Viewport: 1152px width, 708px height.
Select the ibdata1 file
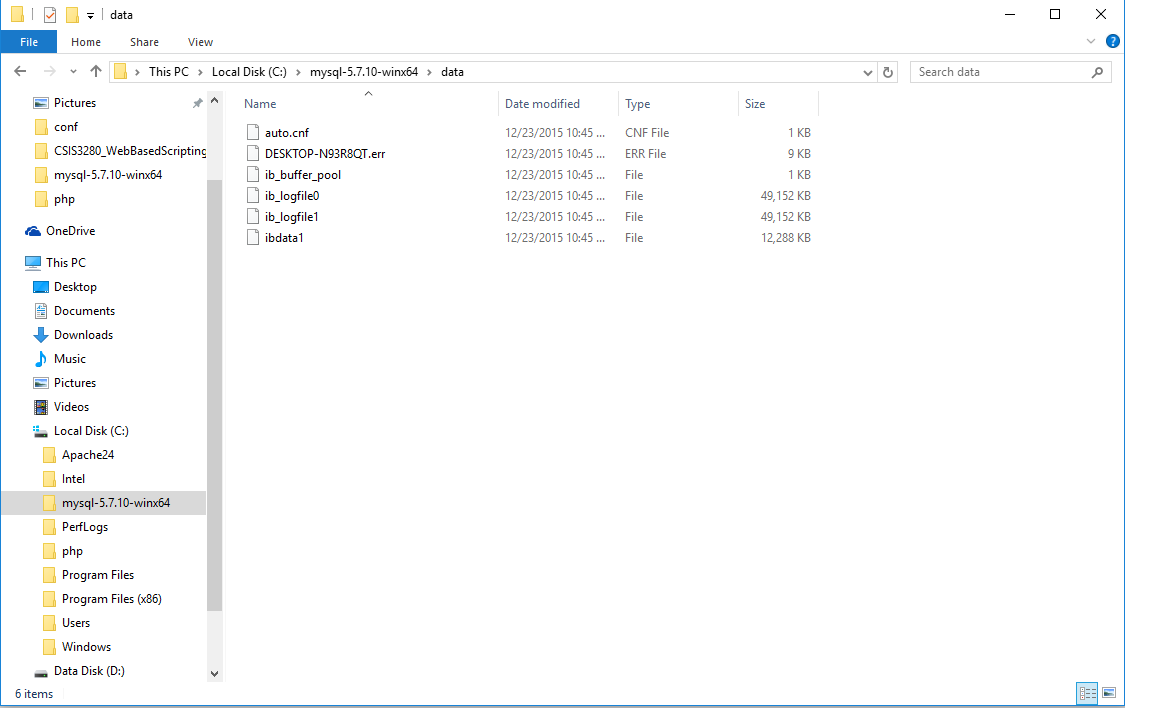pos(284,238)
